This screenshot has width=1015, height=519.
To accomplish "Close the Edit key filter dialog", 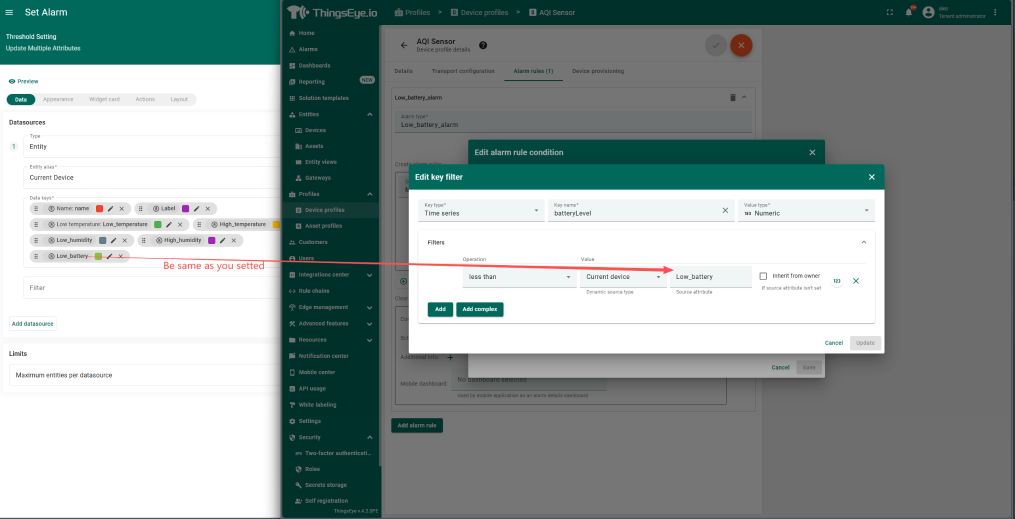I will coord(871,177).
